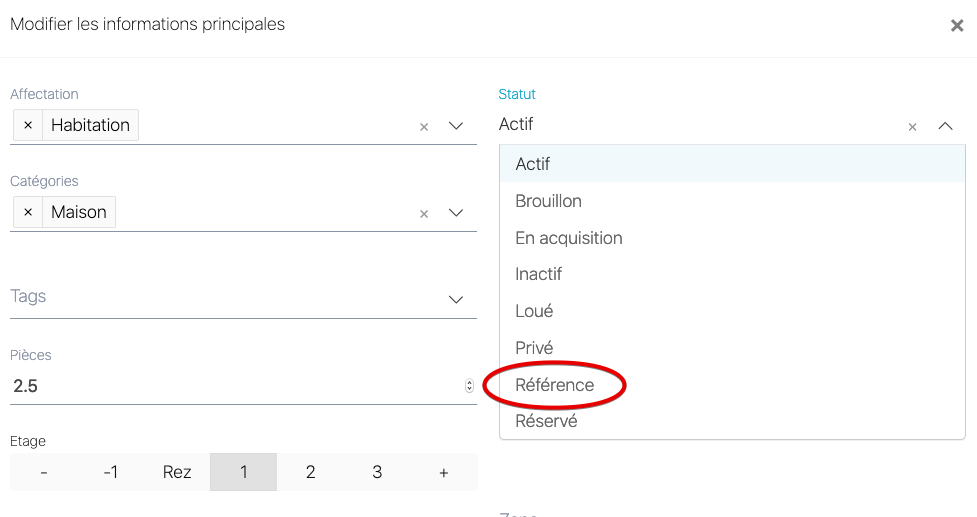This screenshot has width=977, height=517.
Task: Select the Référence status option
Action: point(554,385)
